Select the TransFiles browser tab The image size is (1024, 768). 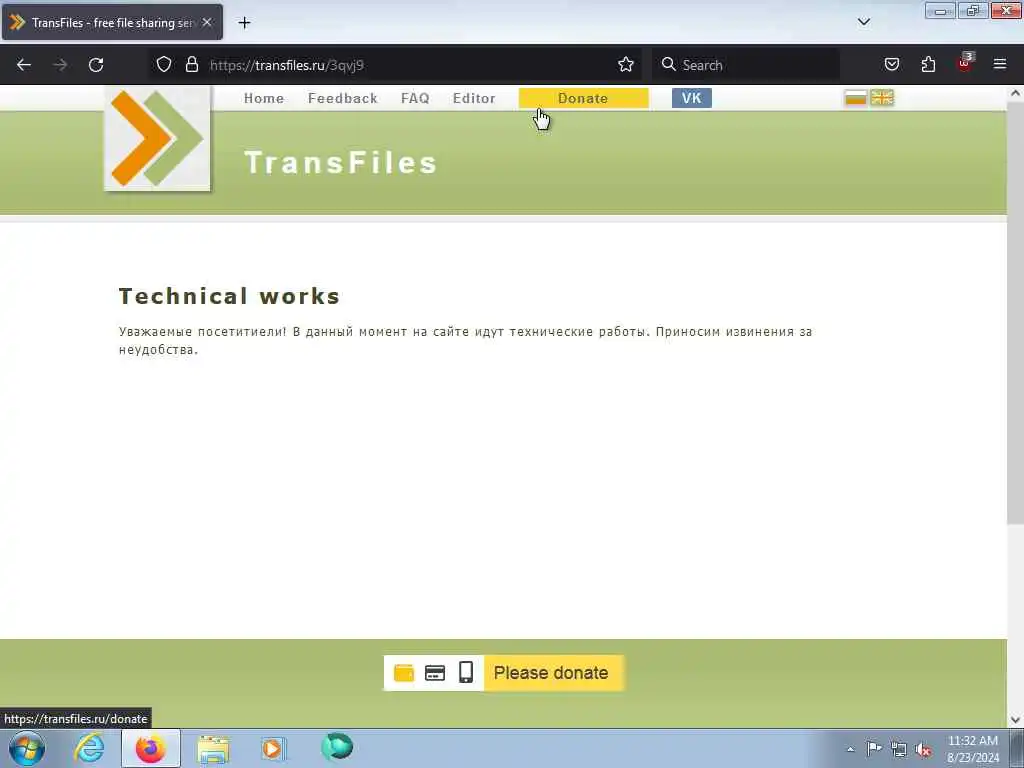(x=112, y=22)
